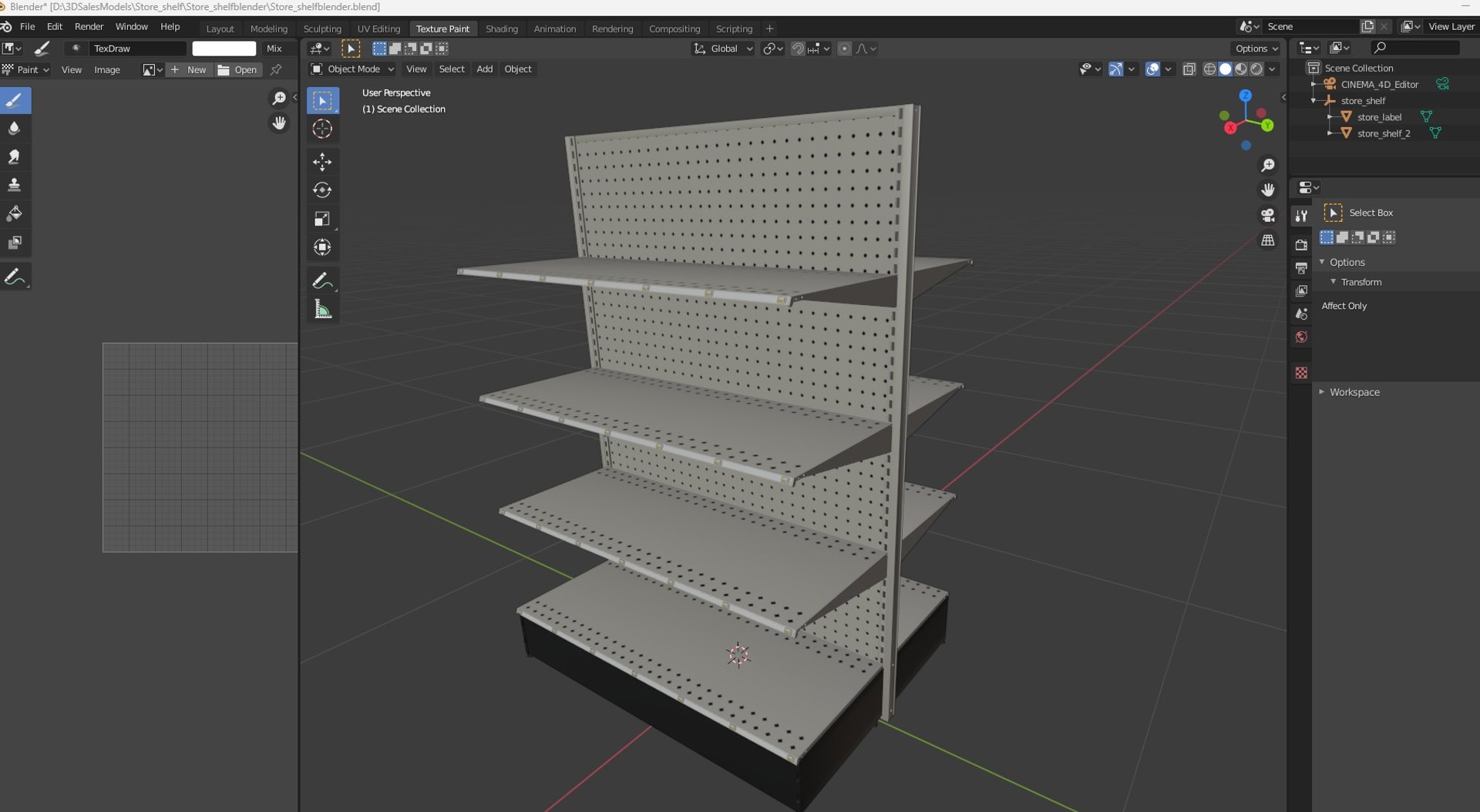Select the Smear tool
1480x812 pixels.
[15, 157]
